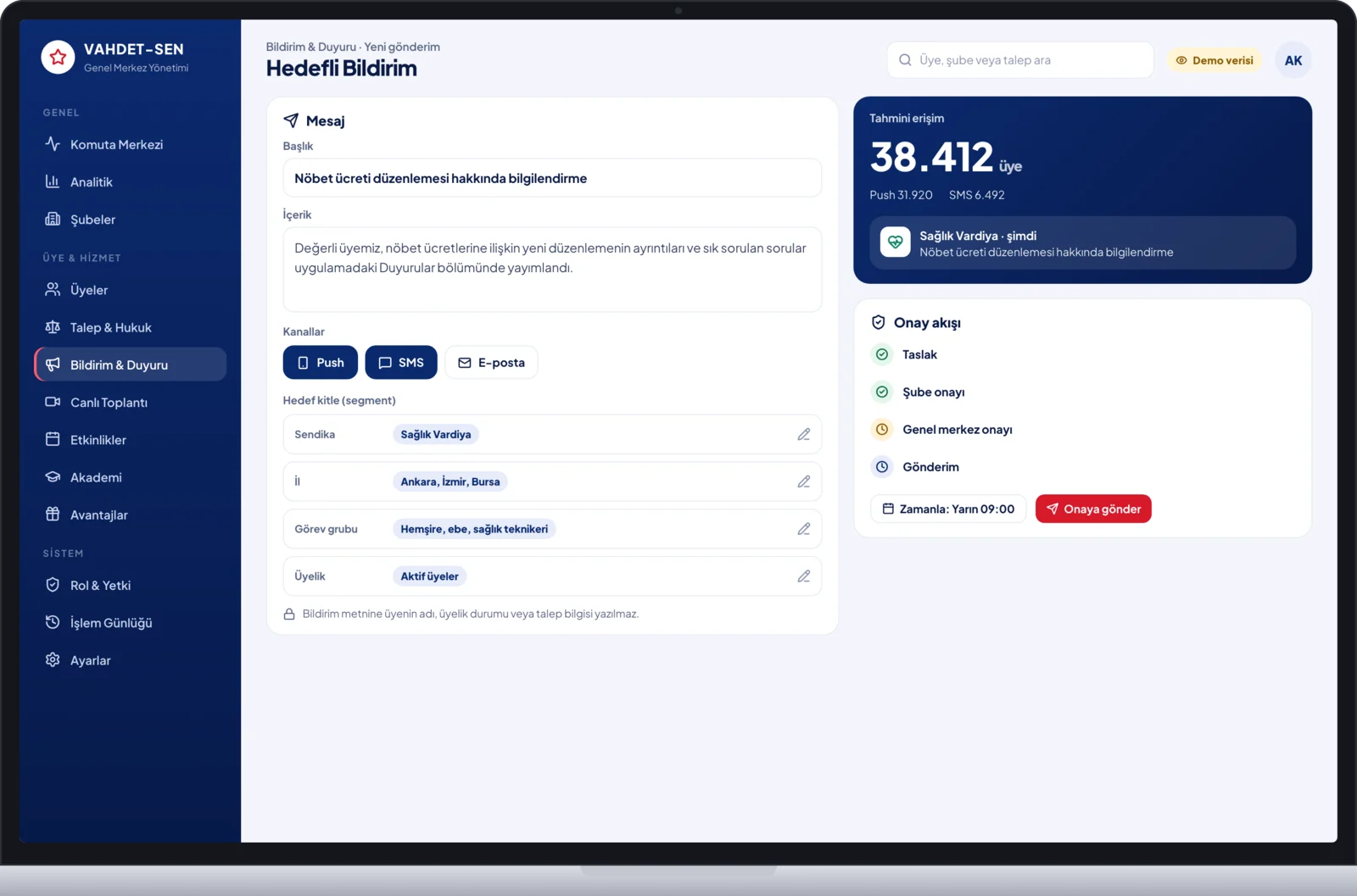Edit the Üyelik segment pencil icon
This screenshot has height=896, width=1357.
tap(804, 576)
